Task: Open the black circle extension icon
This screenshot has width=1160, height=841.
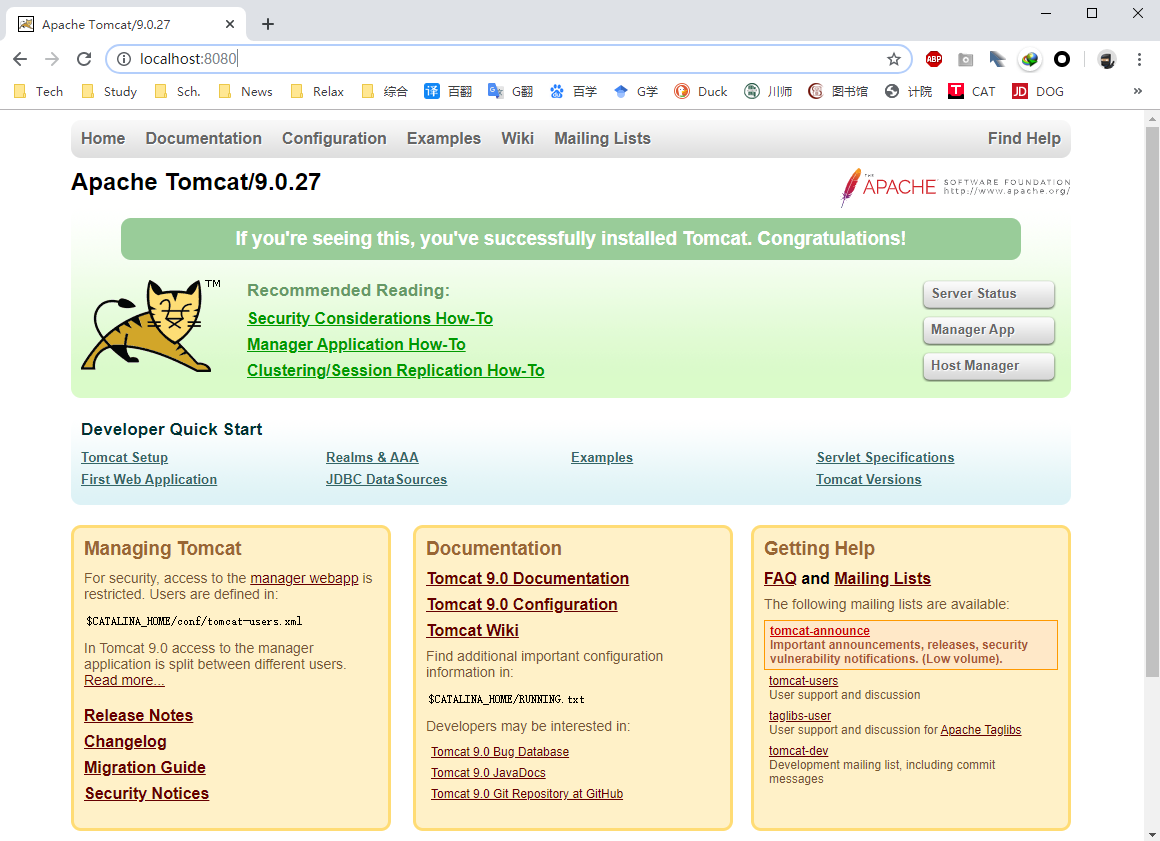Action: [x=1062, y=59]
